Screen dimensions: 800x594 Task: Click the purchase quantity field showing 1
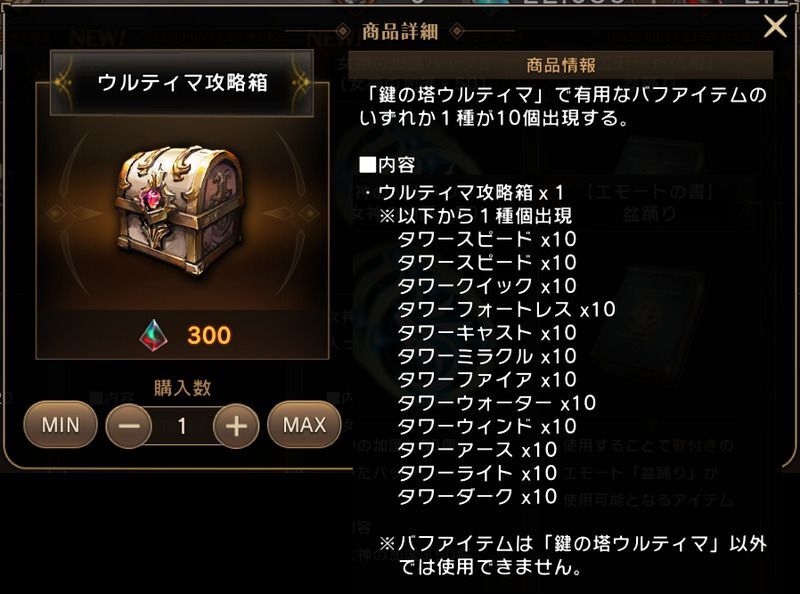[x=182, y=426]
